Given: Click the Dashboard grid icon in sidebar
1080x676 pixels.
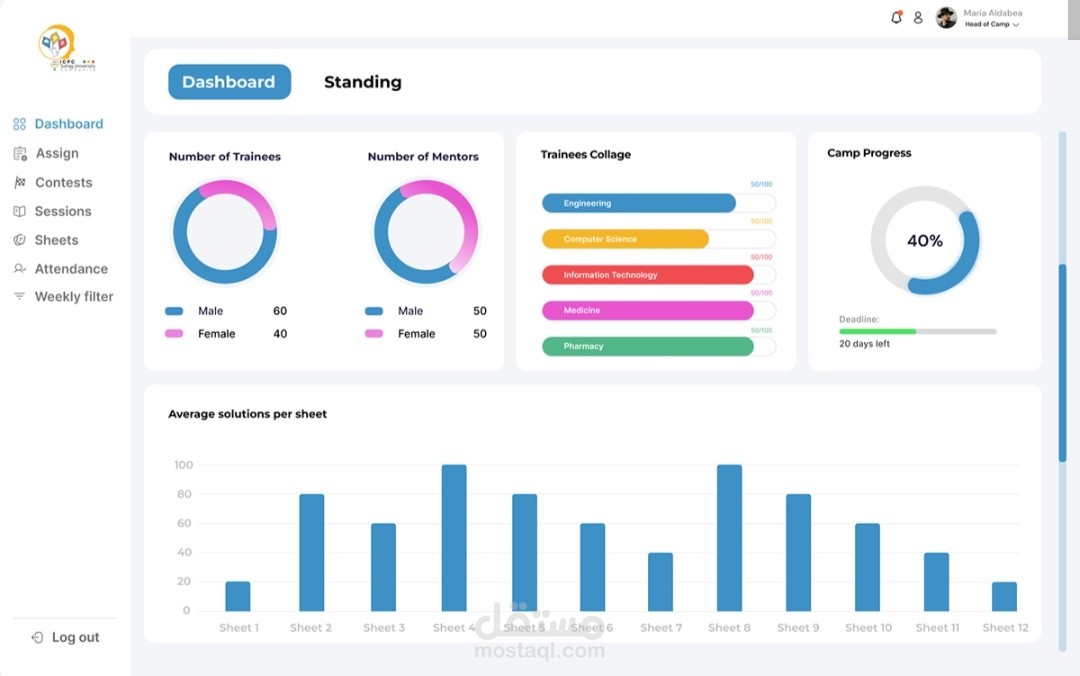Looking at the screenshot, I should (19, 124).
